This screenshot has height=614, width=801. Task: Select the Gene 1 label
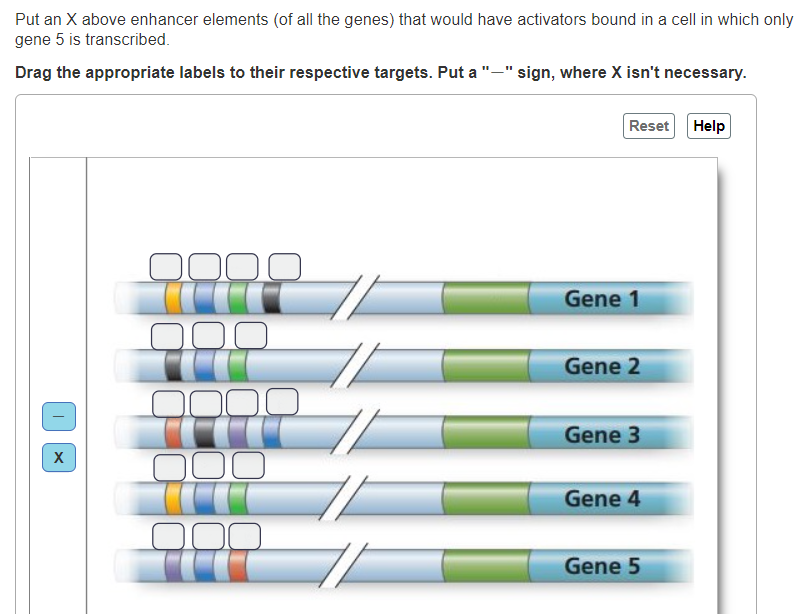(605, 298)
